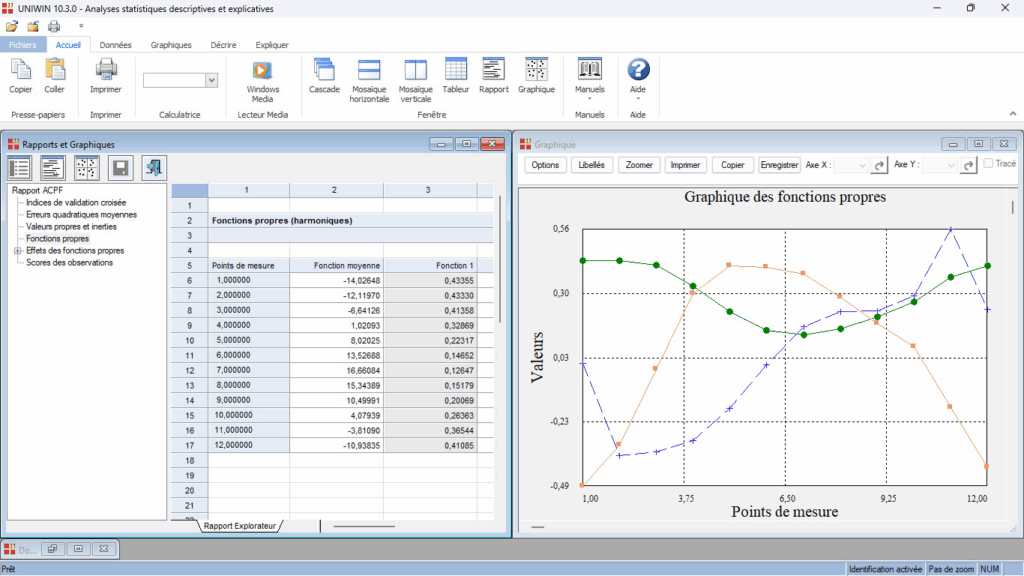
Task: Open the Graphique window from ribbon
Action: [x=536, y=69]
